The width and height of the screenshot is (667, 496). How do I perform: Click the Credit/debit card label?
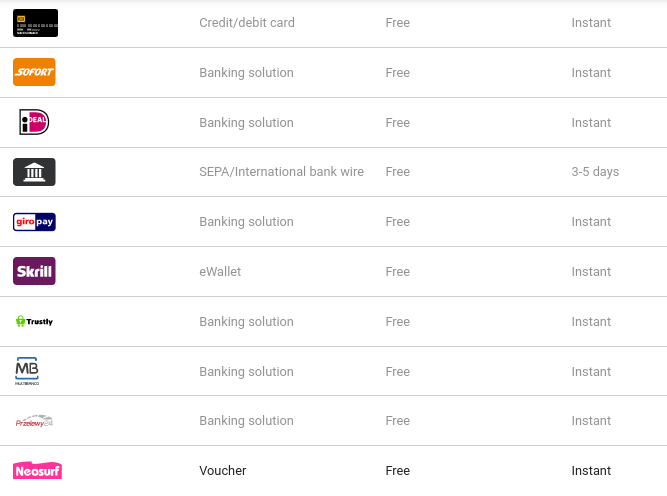coord(247,23)
